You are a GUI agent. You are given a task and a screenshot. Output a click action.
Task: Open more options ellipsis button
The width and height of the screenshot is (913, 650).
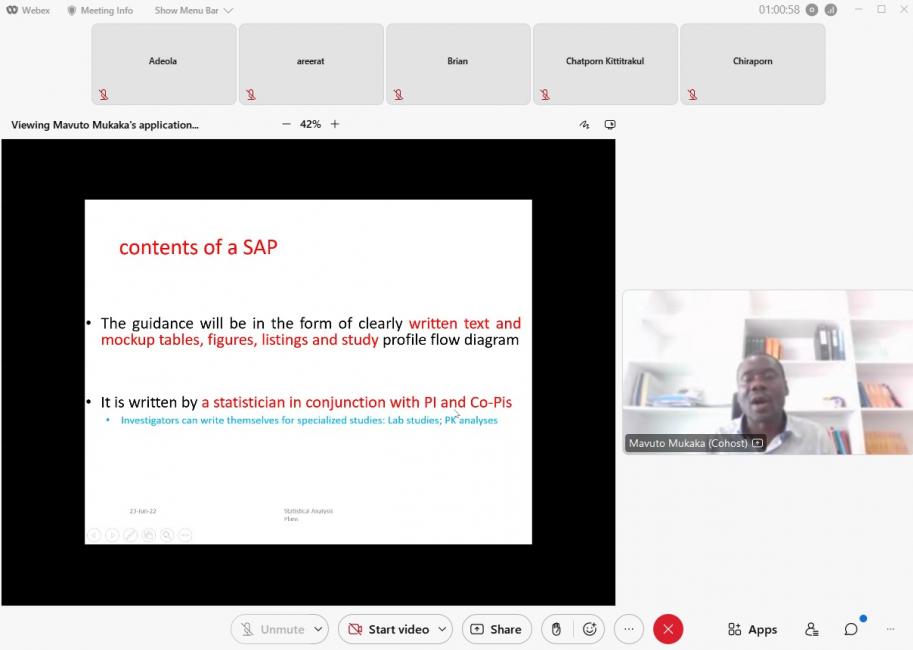point(629,629)
